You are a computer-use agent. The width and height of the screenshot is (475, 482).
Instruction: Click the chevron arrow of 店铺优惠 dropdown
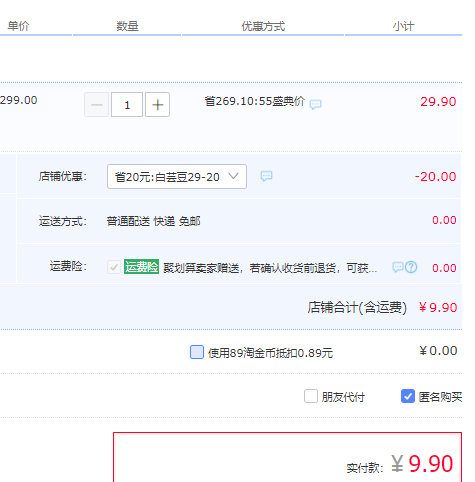(233, 176)
